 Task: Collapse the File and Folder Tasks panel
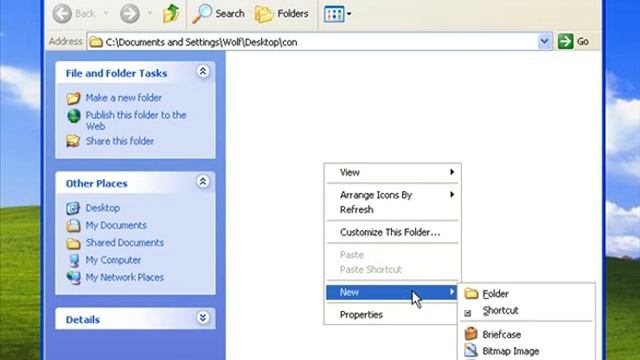202,71
